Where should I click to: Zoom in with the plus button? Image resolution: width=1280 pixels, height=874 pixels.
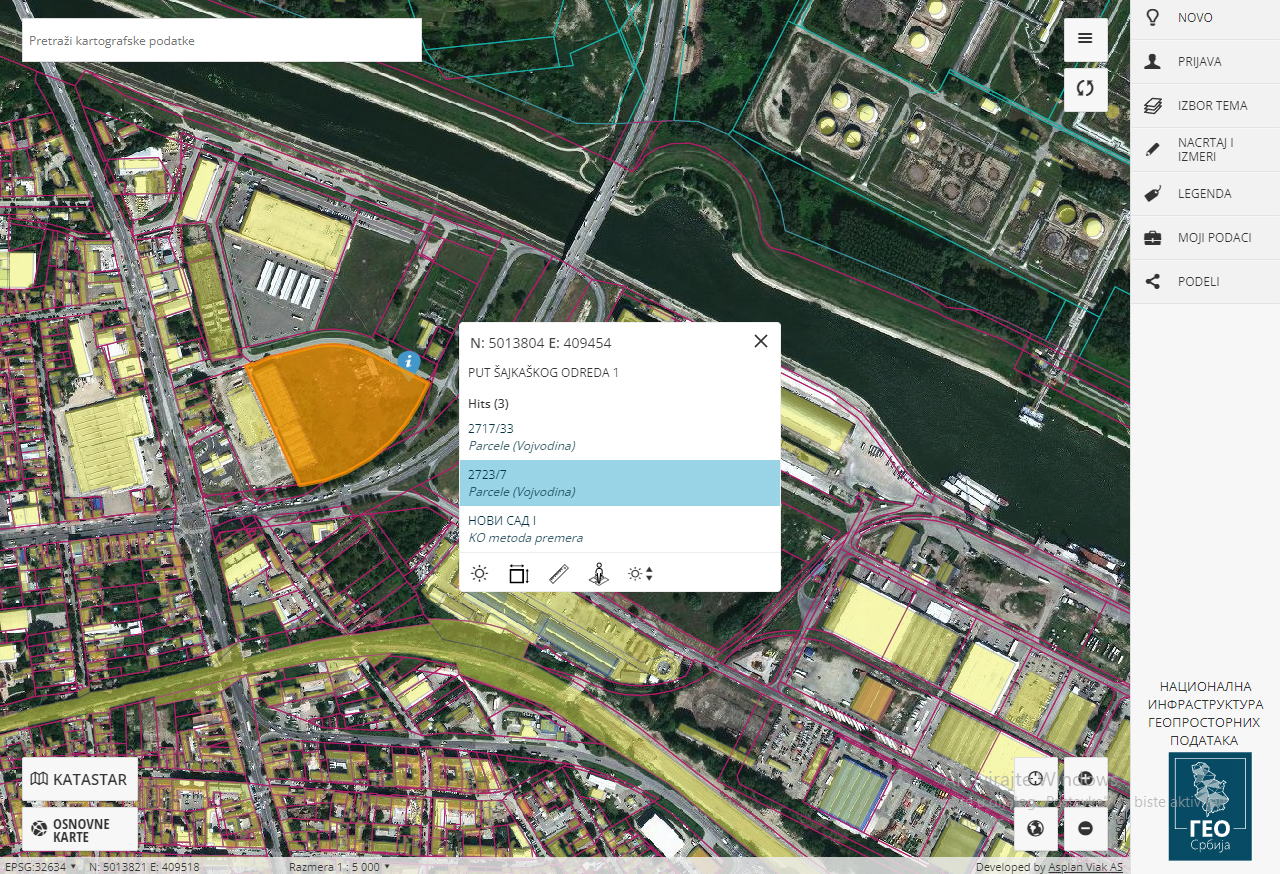pyautogui.click(x=1085, y=779)
